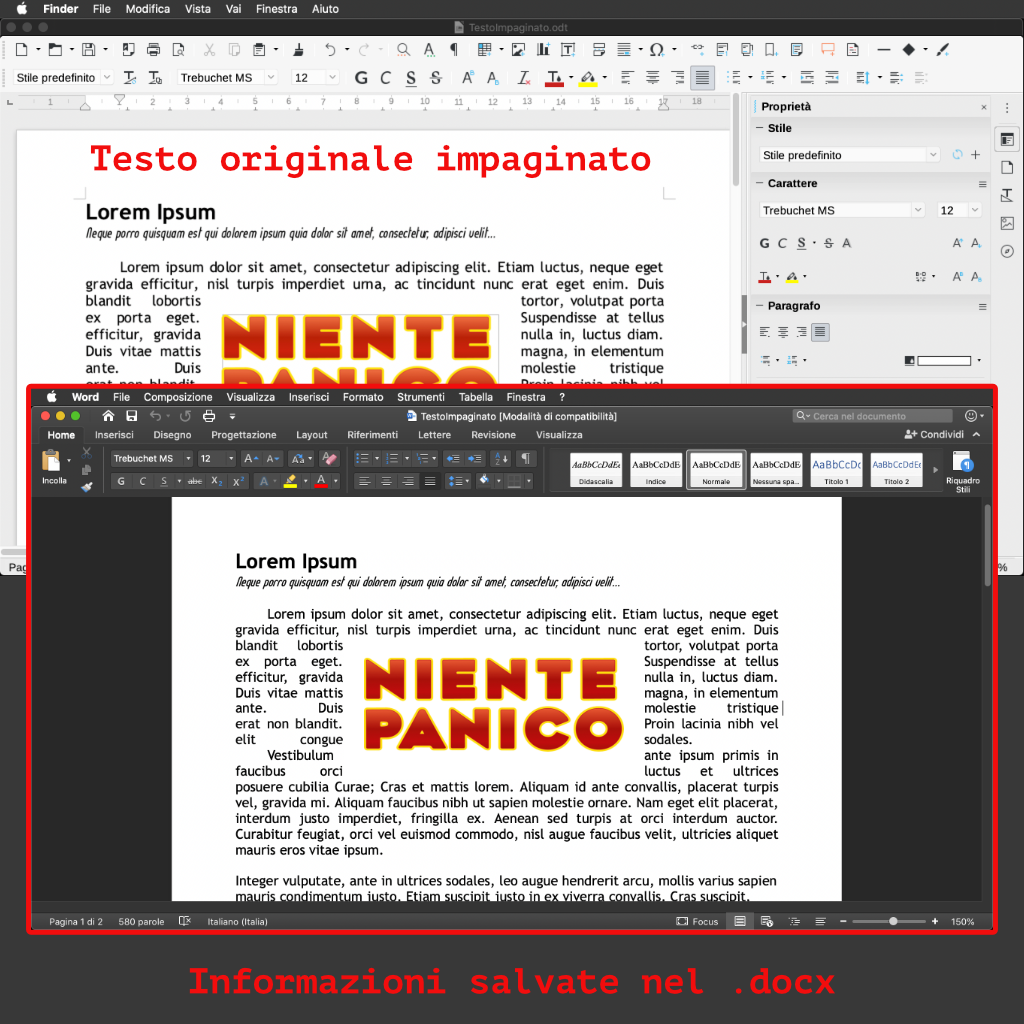Switch to the Layout ribbon tab

coord(311,435)
